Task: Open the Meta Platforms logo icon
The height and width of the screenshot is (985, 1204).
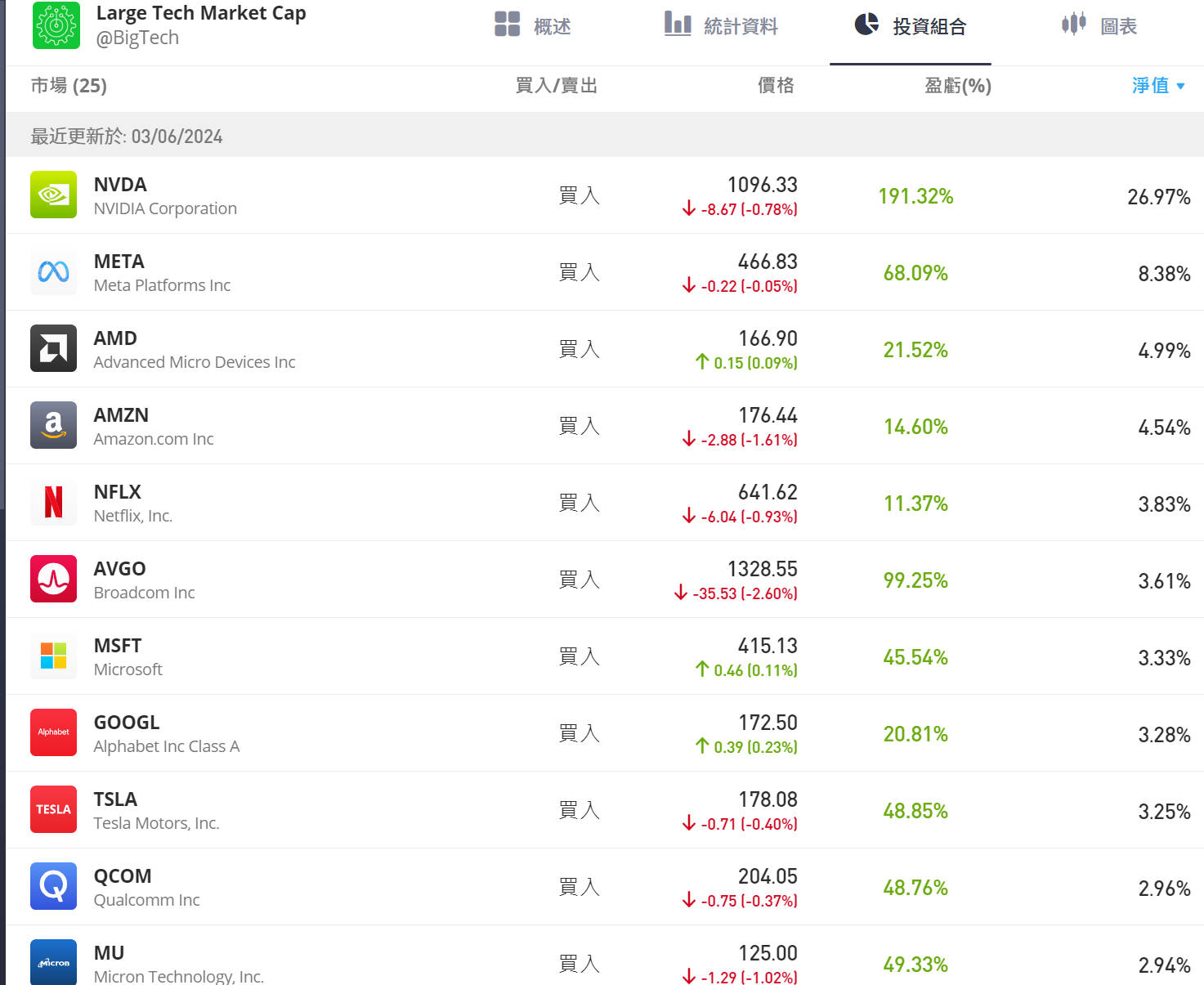Action: coord(53,271)
